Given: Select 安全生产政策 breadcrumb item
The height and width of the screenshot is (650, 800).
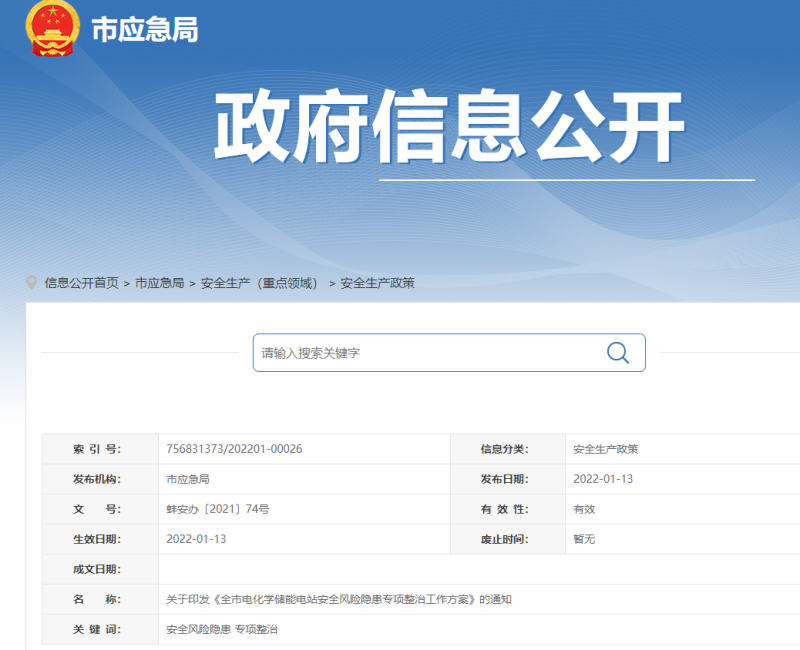Looking at the screenshot, I should 377,283.
